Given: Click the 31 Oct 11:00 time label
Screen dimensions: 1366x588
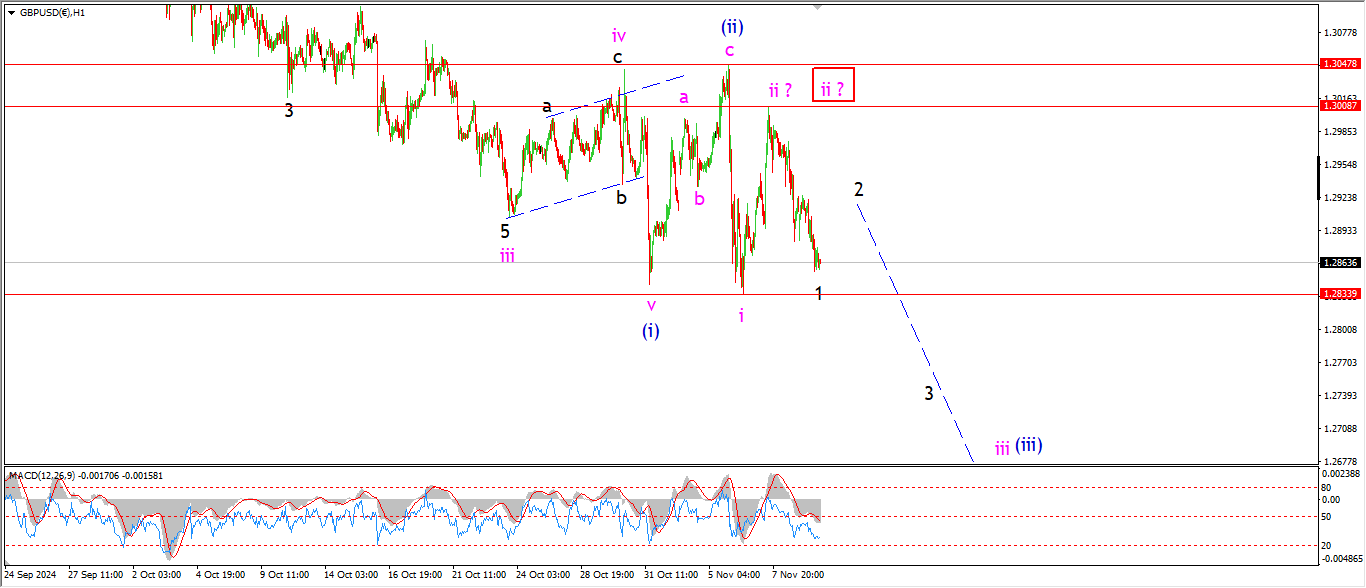Looking at the screenshot, I should click(670, 575).
